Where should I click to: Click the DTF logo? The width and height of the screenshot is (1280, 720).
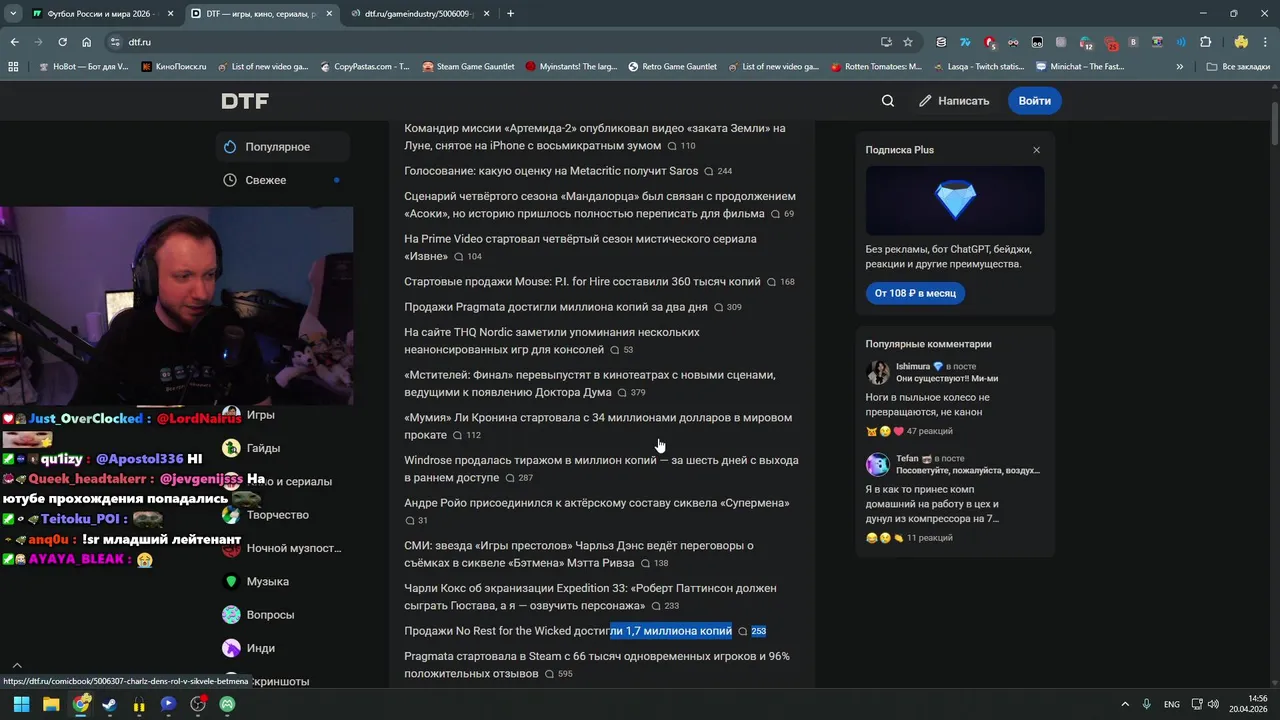[245, 101]
